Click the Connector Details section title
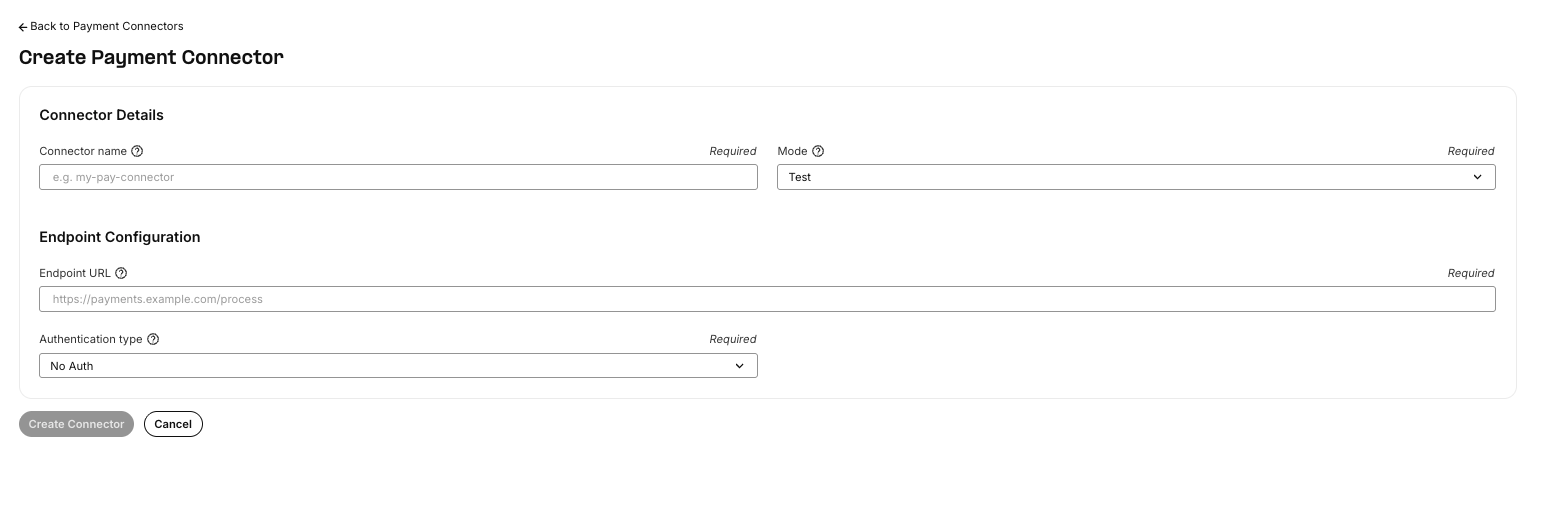The width and height of the screenshot is (1546, 525). [101, 115]
